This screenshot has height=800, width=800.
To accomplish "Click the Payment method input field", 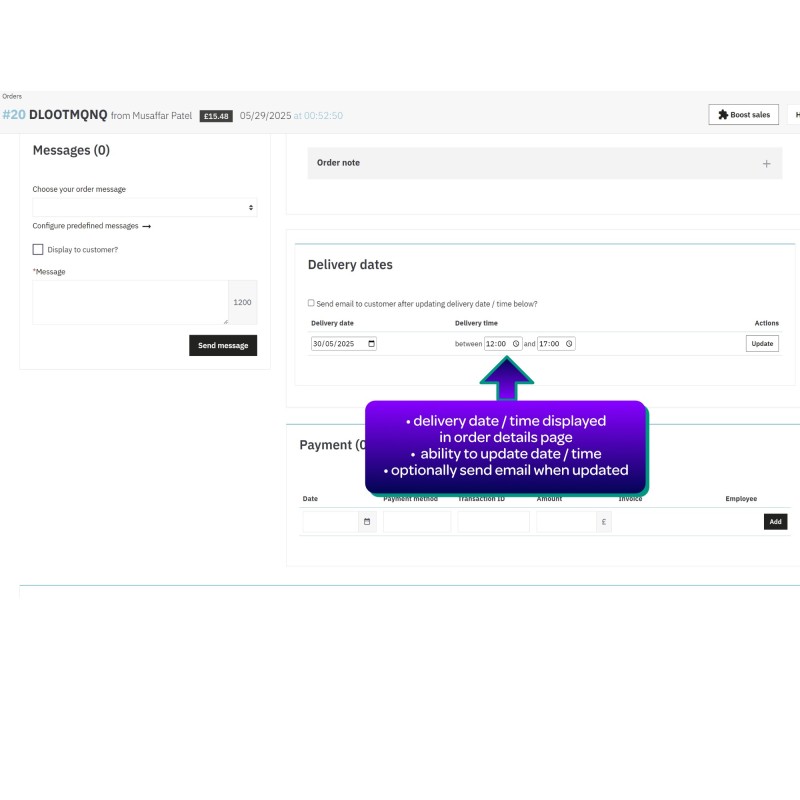I will click(x=417, y=521).
